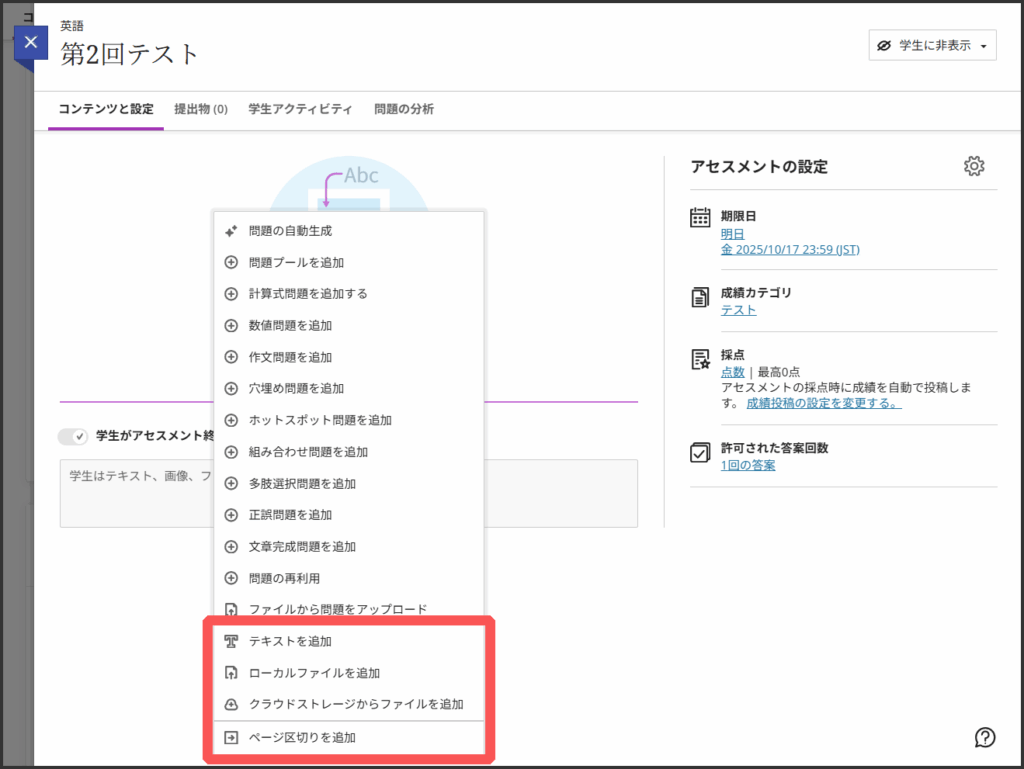1024x769 pixels.
Task: Open the 学生アクティビティ tab
Action: coord(300,109)
